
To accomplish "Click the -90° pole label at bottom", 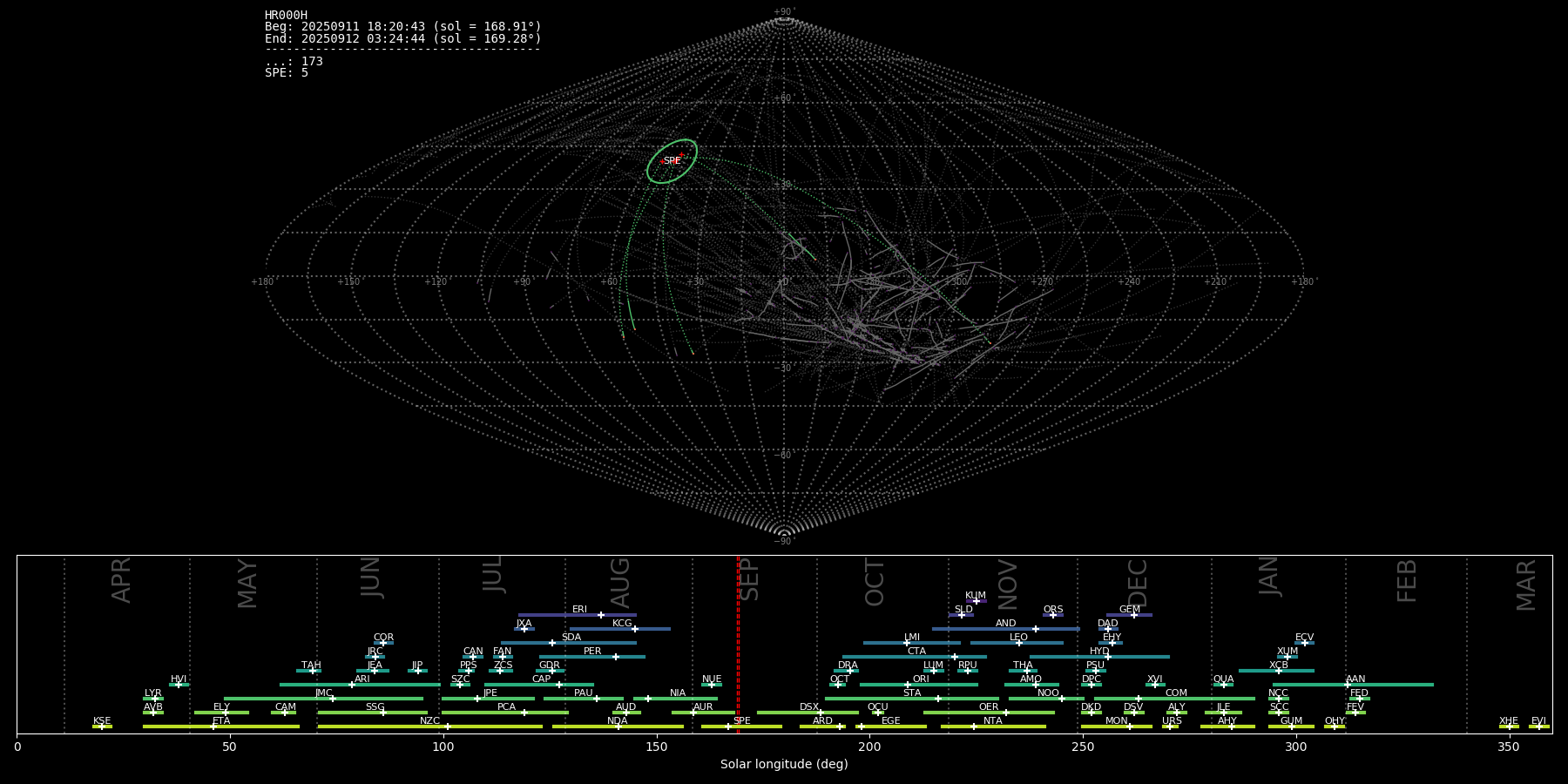I will pos(785,542).
